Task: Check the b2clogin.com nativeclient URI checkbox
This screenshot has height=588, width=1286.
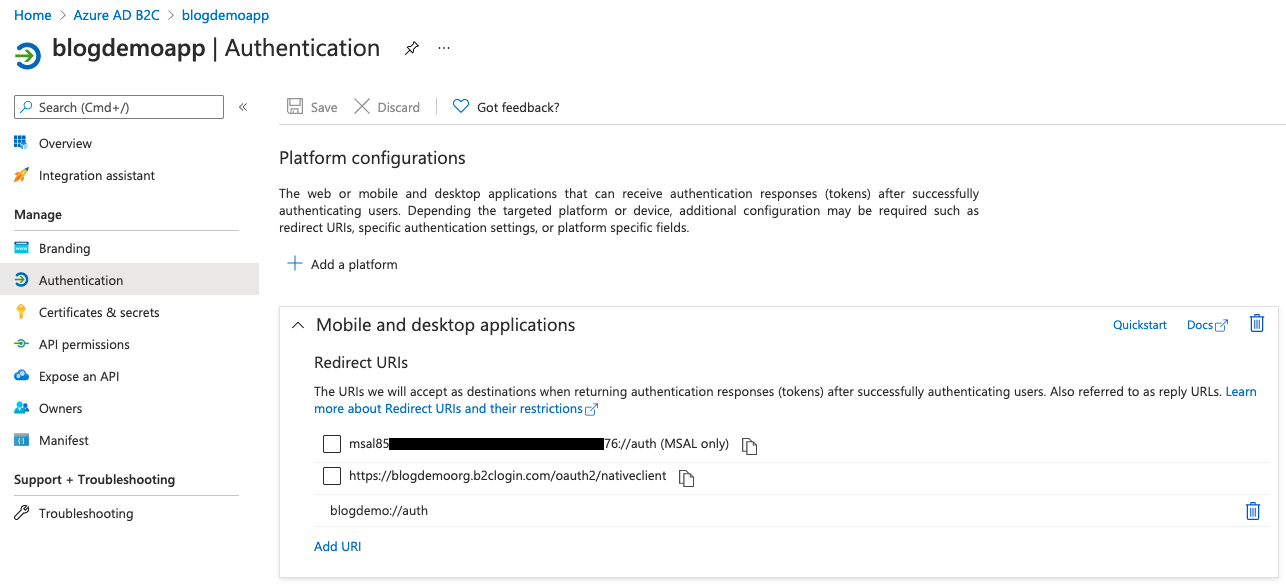Action: [332, 476]
